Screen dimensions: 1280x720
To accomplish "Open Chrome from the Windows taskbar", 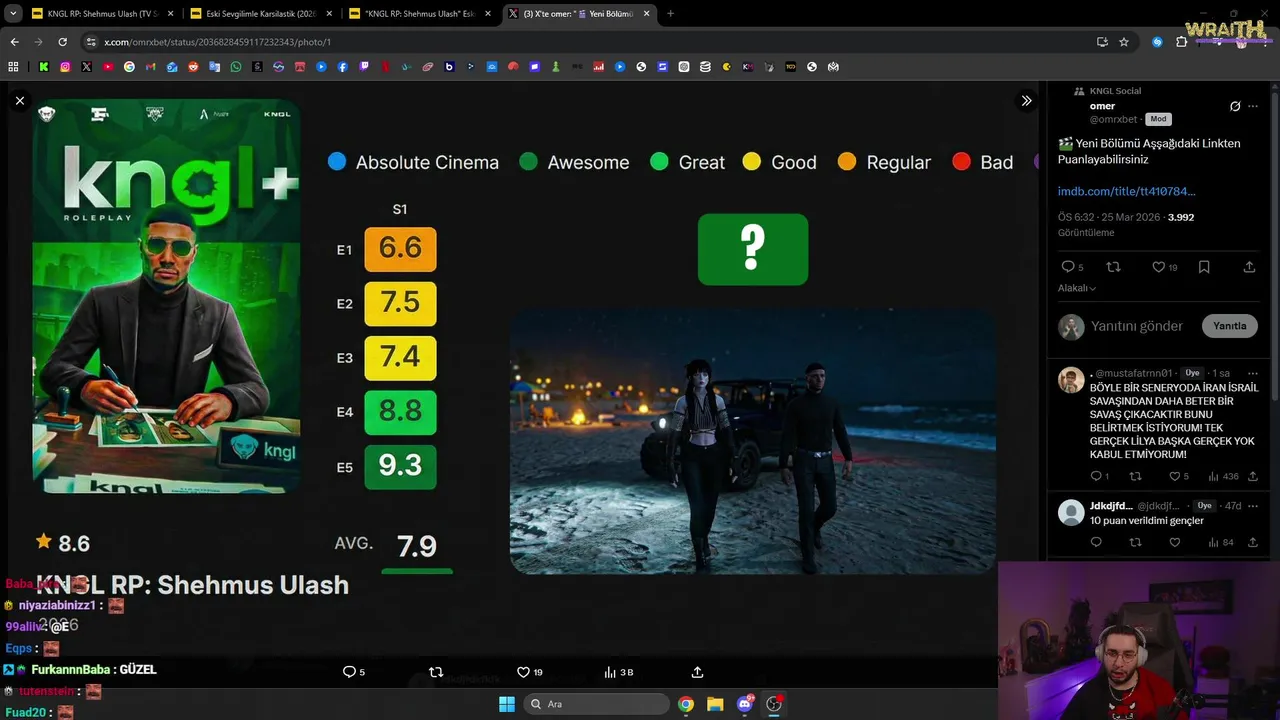I will (686, 704).
